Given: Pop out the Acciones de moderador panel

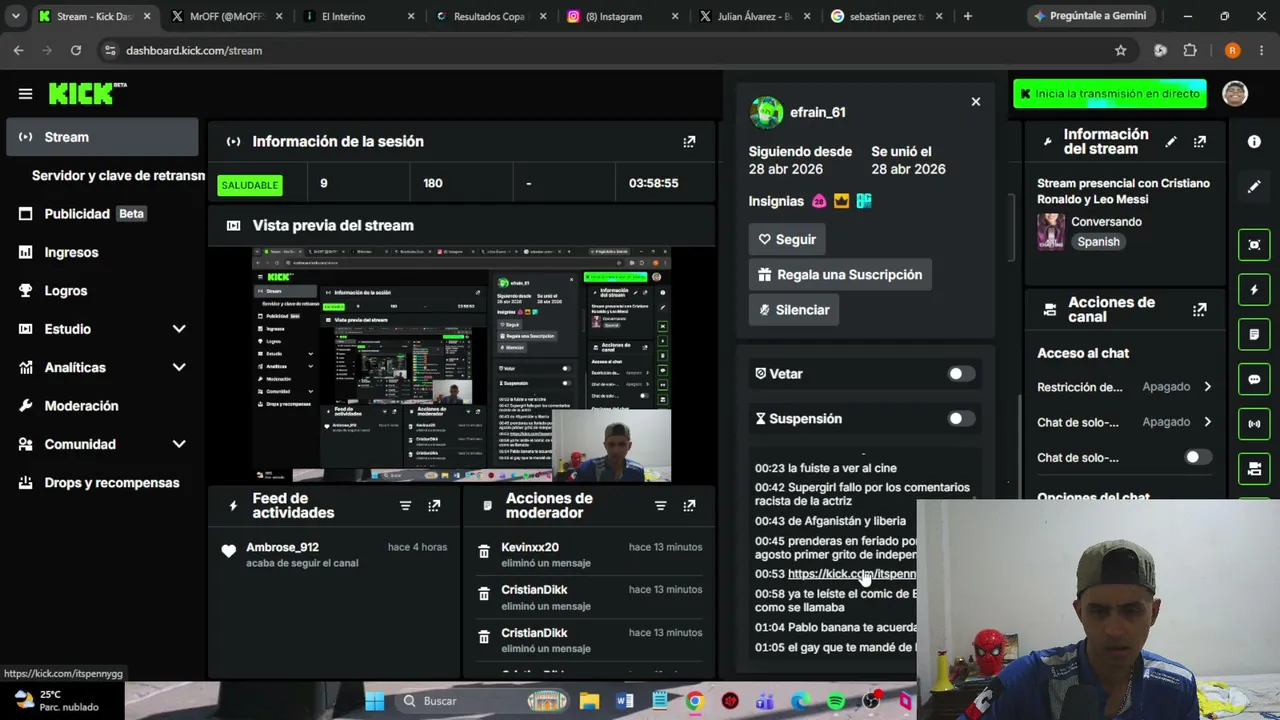Looking at the screenshot, I should (689, 506).
